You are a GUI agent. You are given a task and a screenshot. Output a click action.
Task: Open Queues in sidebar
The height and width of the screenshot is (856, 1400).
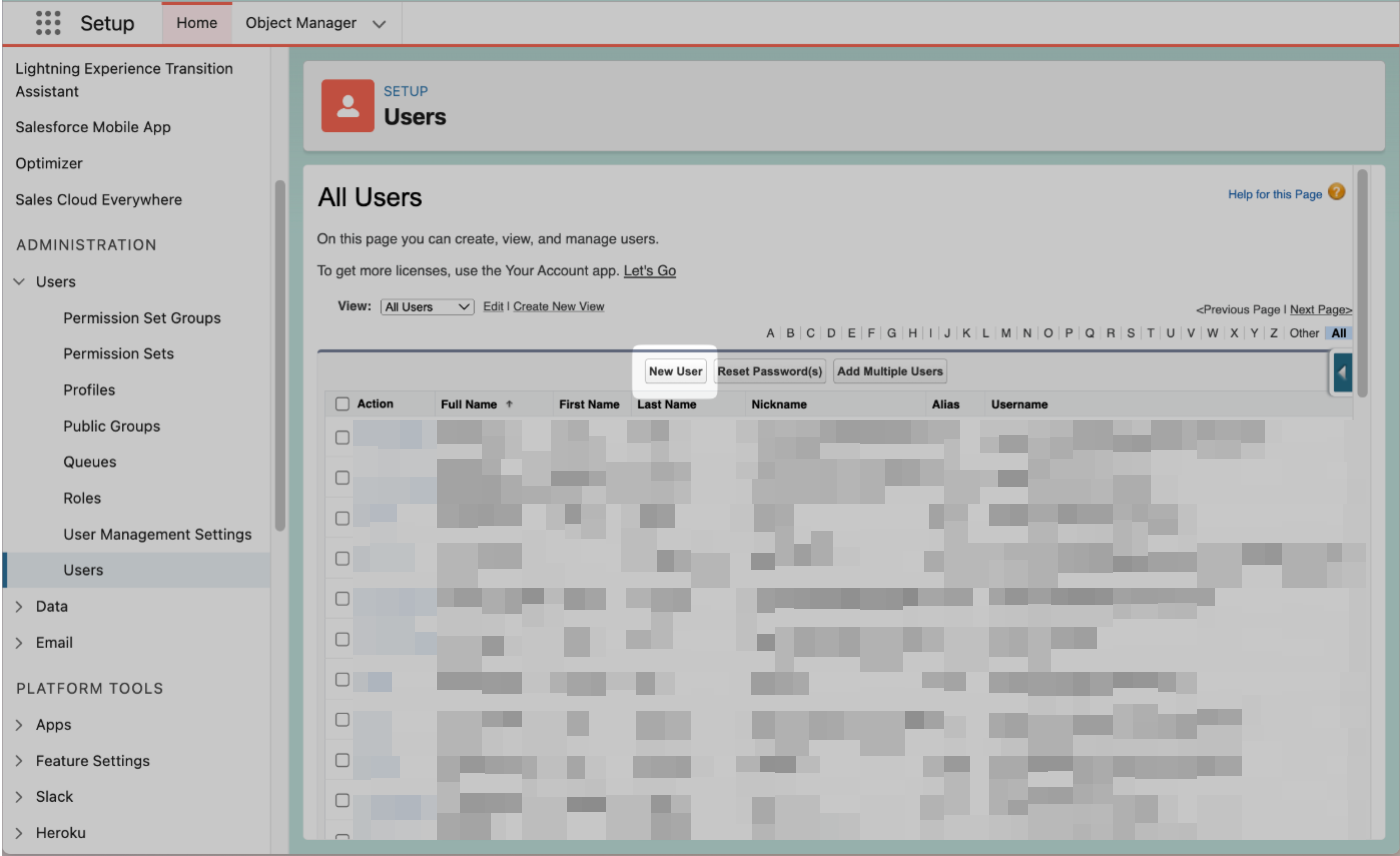pyautogui.click(x=90, y=462)
